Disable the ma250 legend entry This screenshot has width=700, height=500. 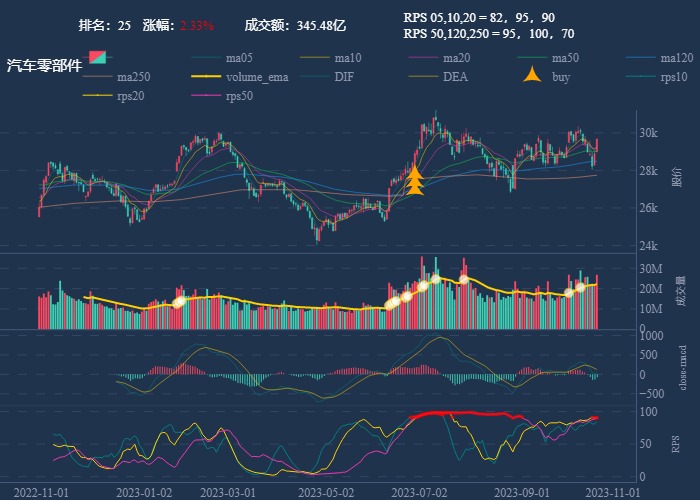[132, 77]
